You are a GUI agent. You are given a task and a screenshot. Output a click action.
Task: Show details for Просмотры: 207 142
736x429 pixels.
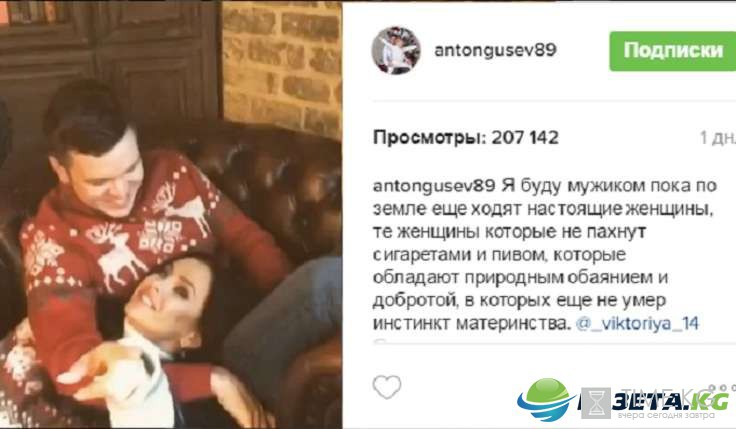(466, 138)
